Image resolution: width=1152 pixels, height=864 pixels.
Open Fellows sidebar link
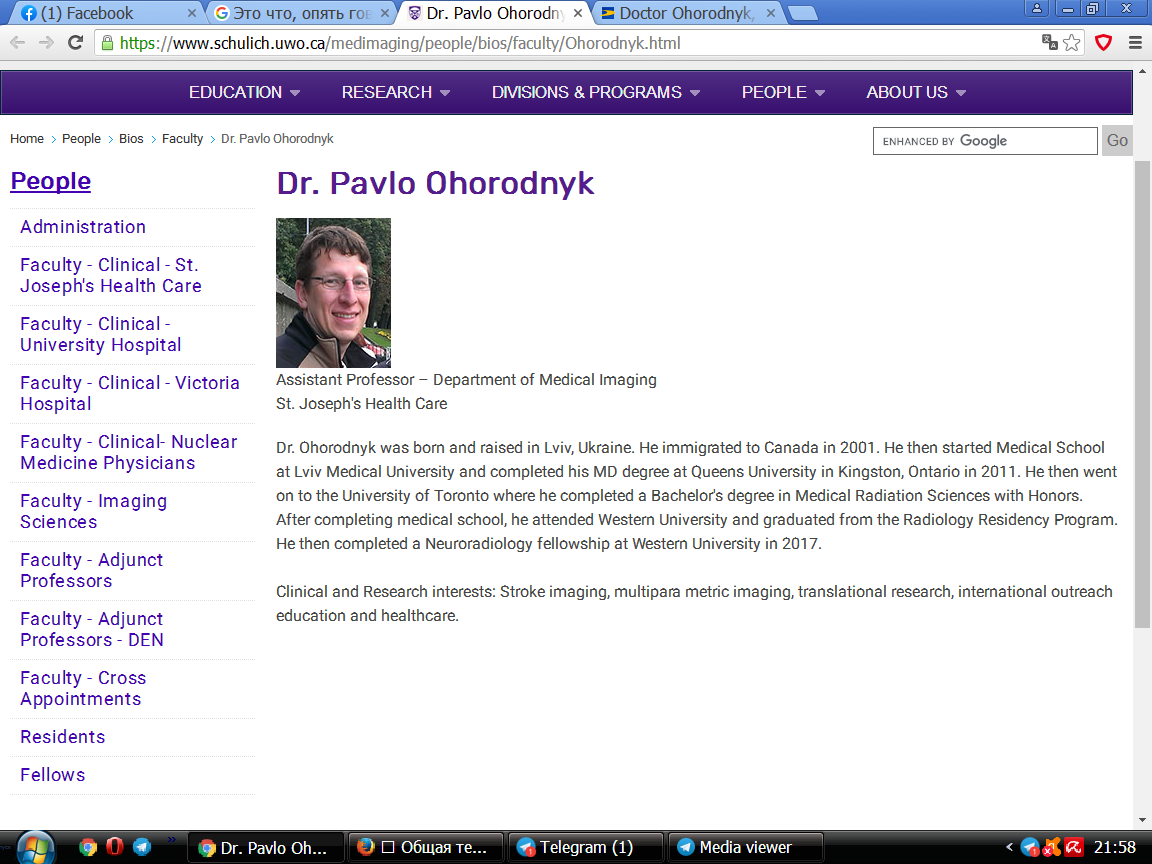tap(52, 775)
